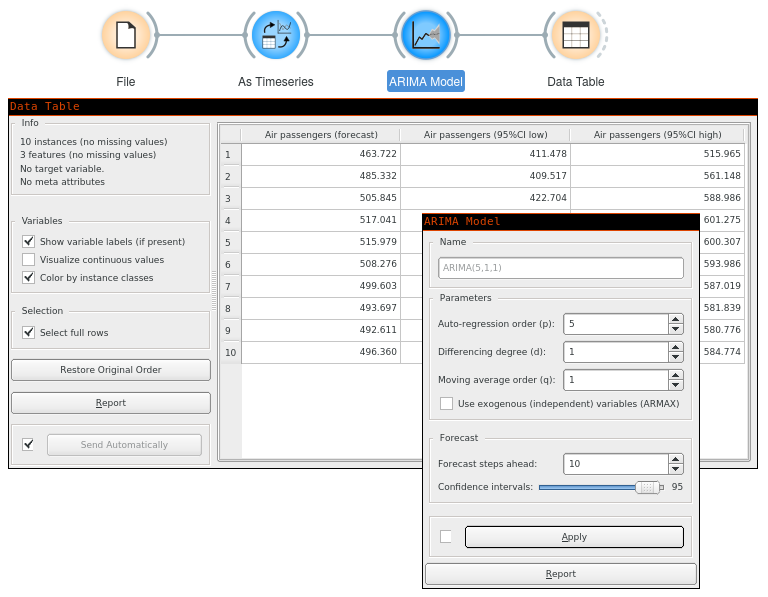
Task: Toggle Show variable labels checkbox
Action: pyautogui.click(x=28, y=242)
